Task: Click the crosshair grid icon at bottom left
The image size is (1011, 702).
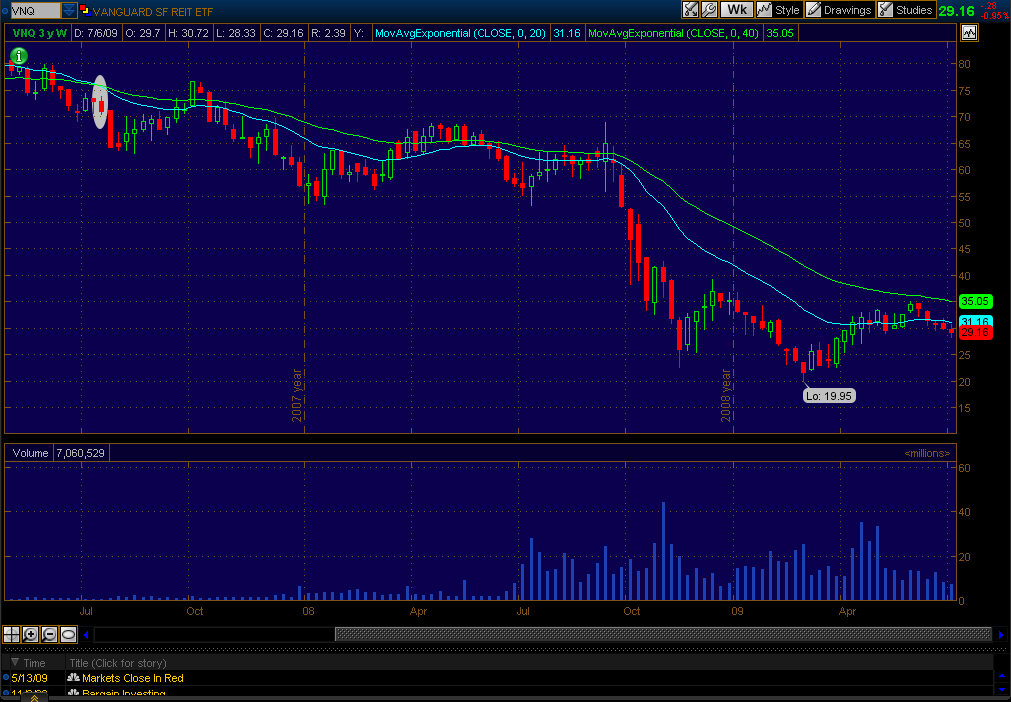Action: coord(12,634)
